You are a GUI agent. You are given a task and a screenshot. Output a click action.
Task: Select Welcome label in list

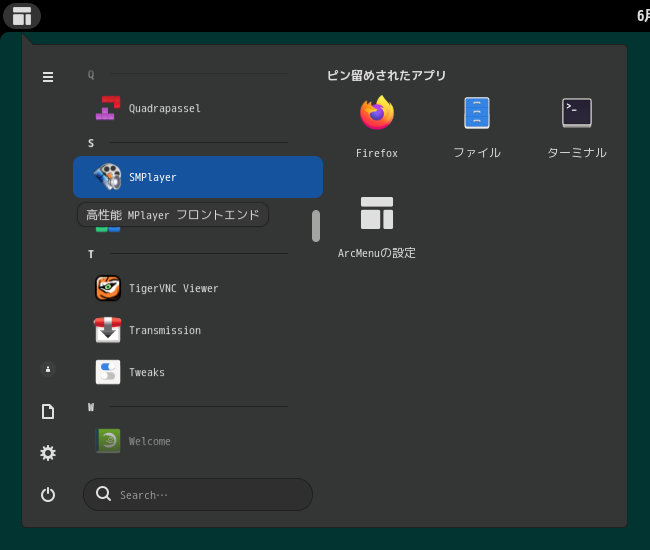(x=149, y=441)
